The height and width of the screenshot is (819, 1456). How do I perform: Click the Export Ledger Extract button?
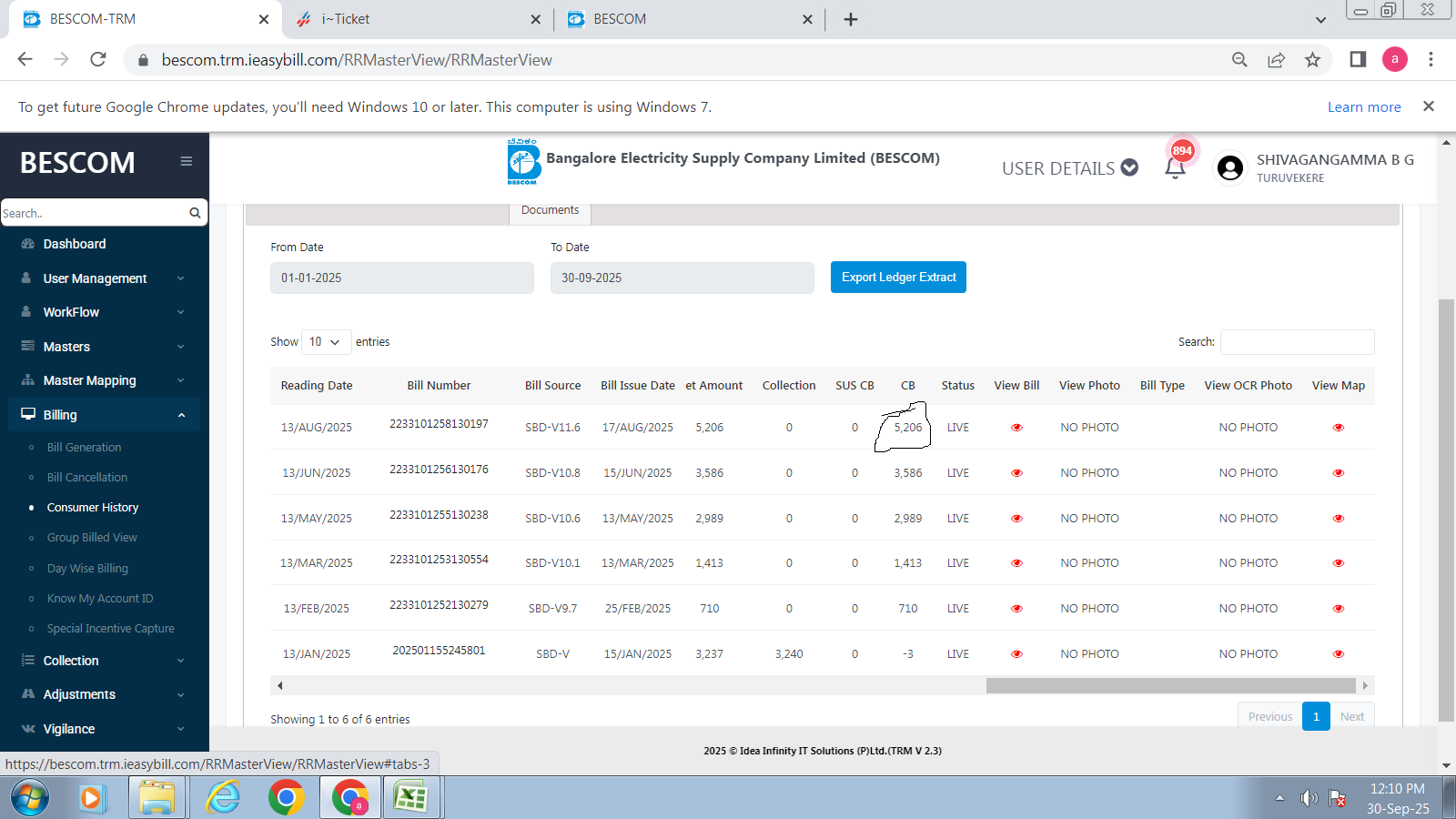(x=898, y=278)
